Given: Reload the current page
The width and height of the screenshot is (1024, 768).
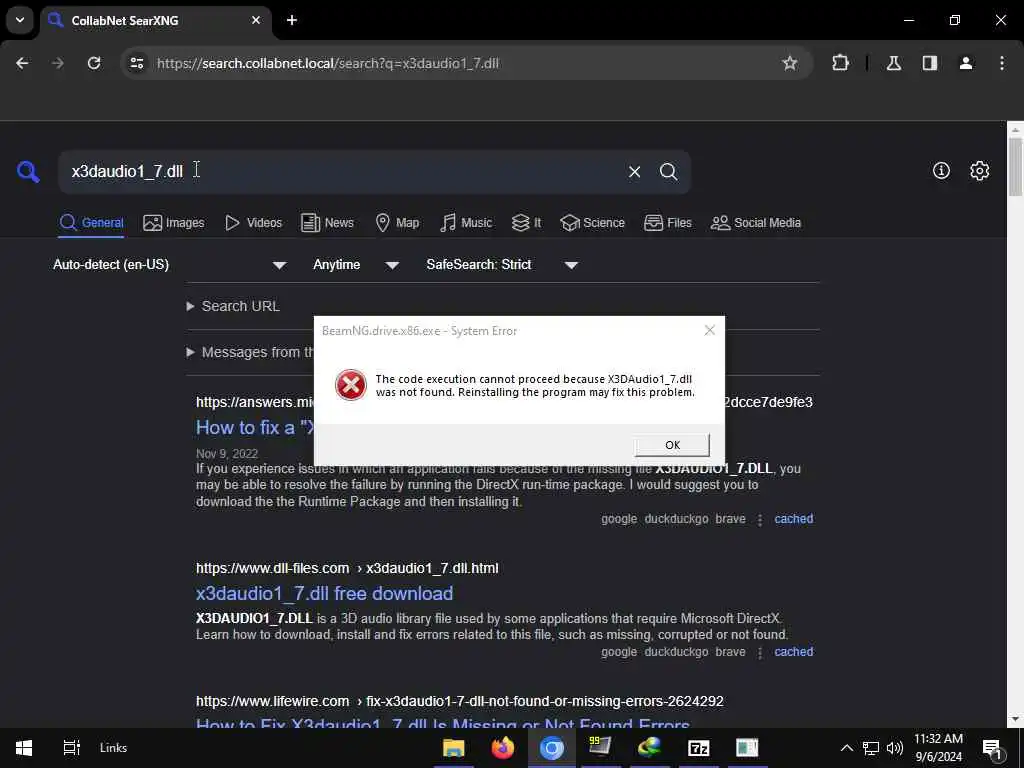Looking at the screenshot, I should tap(94, 63).
